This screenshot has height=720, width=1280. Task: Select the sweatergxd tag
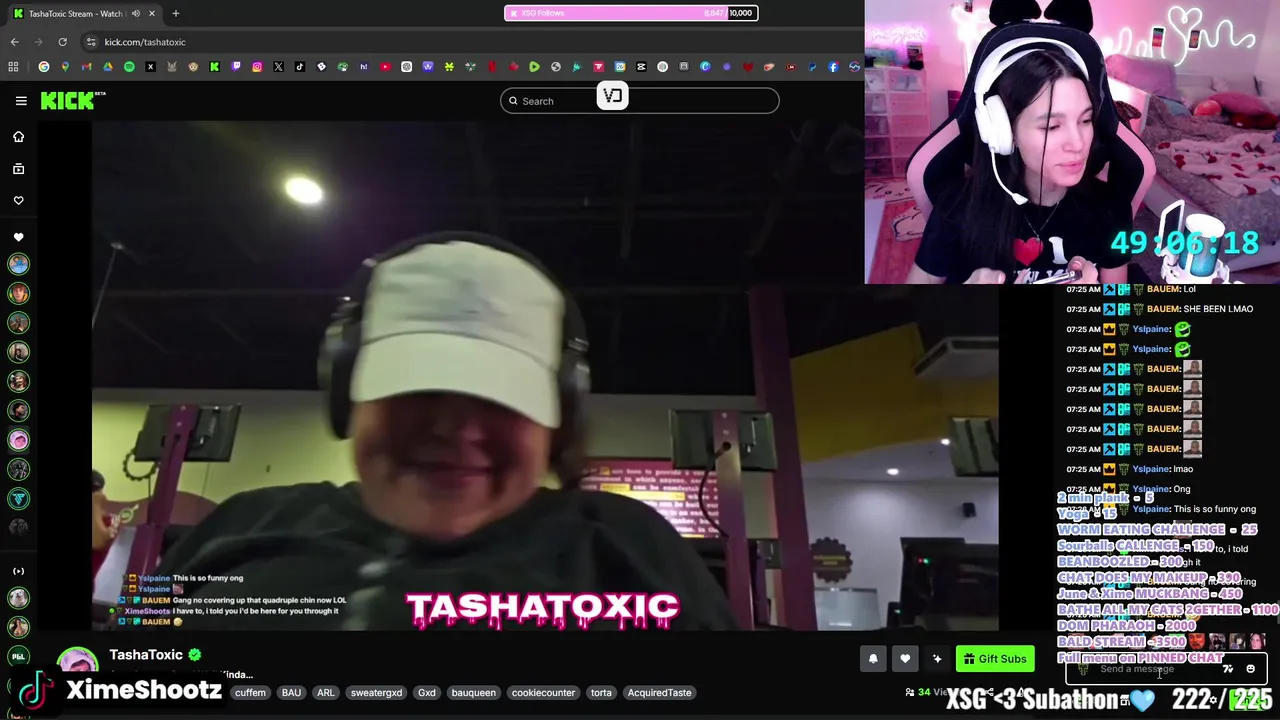376,692
